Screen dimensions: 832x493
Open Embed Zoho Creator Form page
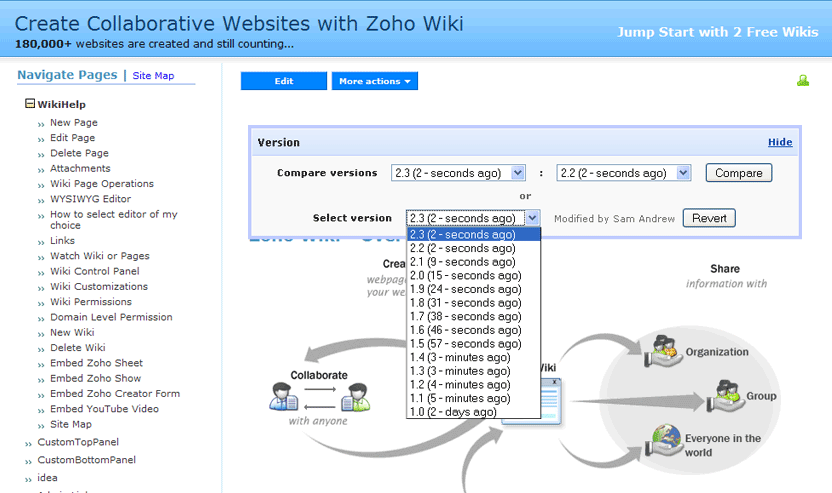pyautogui.click(x=115, y=394)
